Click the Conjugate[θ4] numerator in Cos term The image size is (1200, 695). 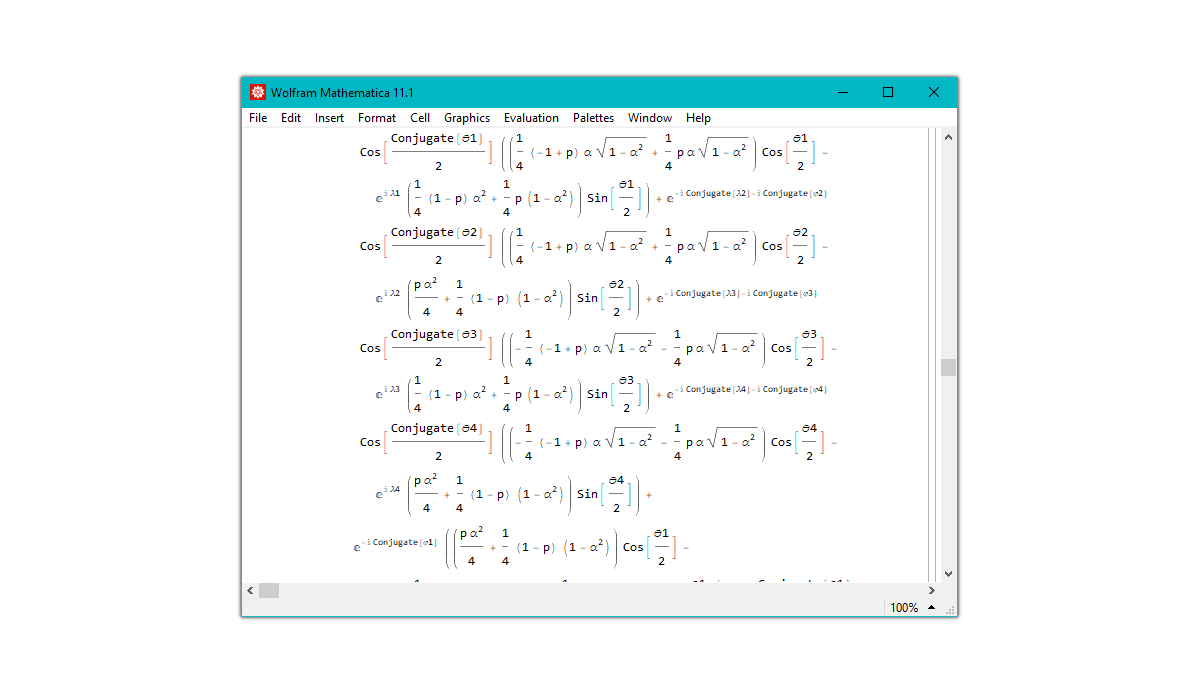pos(437,428)
